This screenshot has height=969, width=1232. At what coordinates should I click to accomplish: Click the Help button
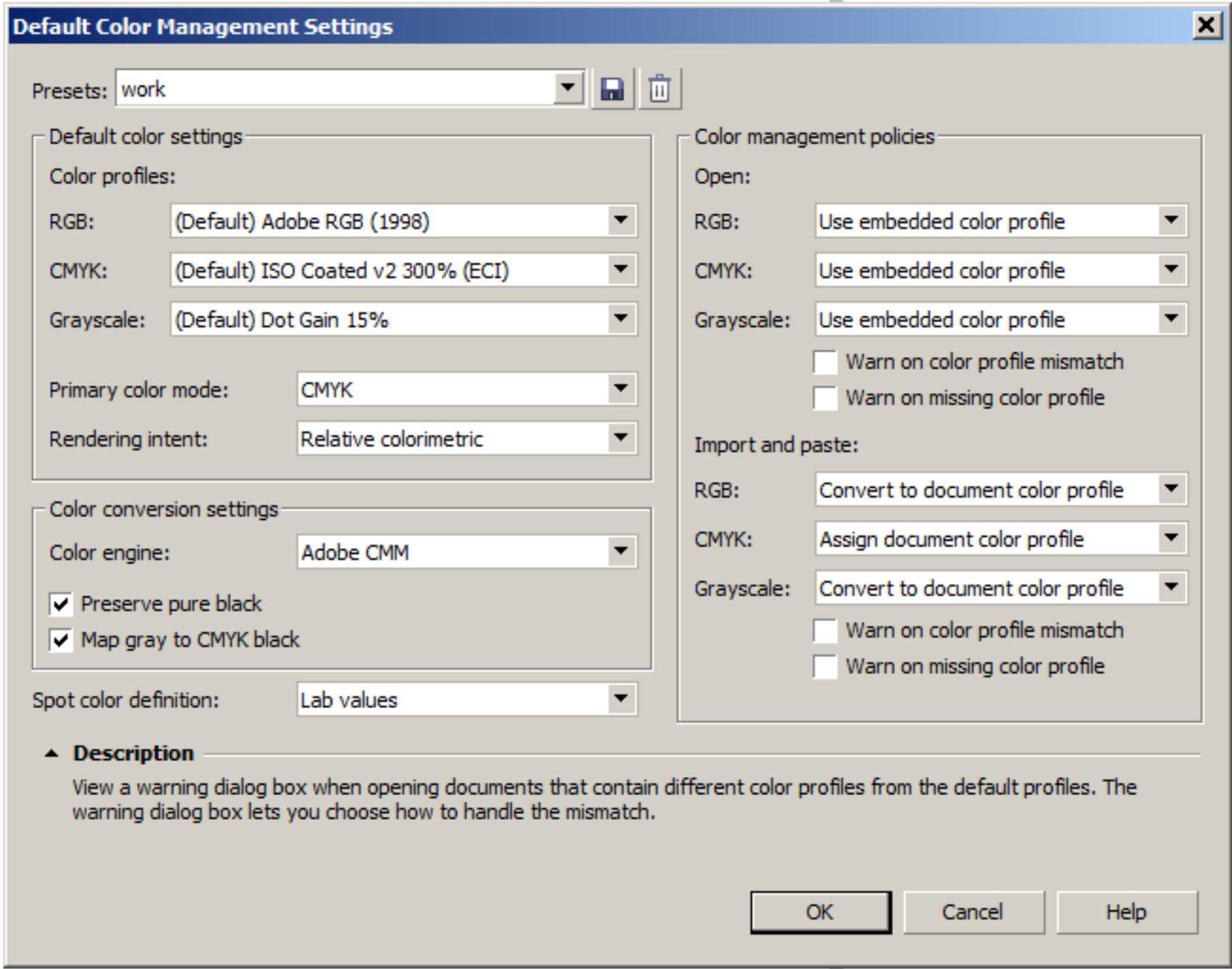pyautogui.click(x=1126, y=912)
